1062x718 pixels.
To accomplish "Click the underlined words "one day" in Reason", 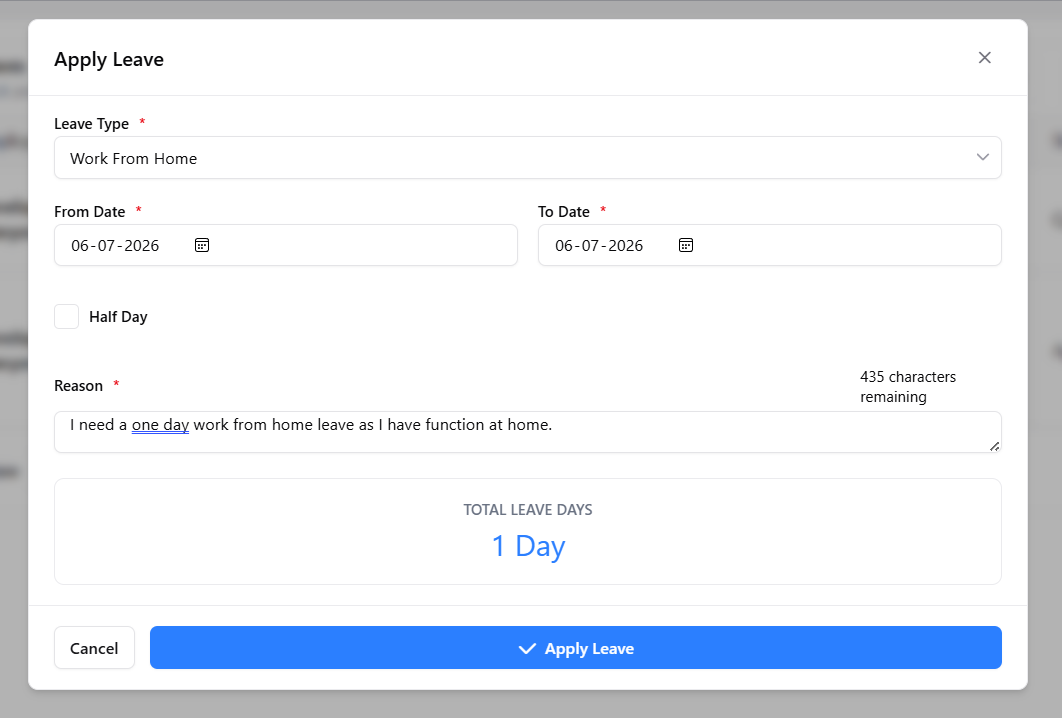I will pyautogui.click(x=160, y=425).
